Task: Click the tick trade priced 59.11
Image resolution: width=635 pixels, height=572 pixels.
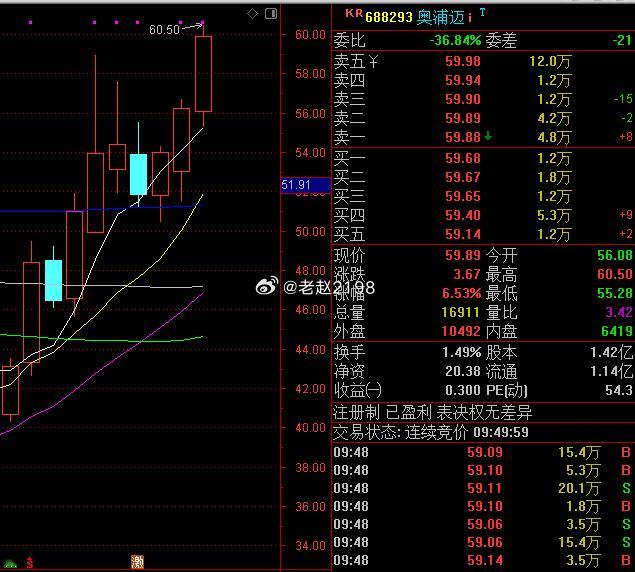Action: tap(484, 489)
